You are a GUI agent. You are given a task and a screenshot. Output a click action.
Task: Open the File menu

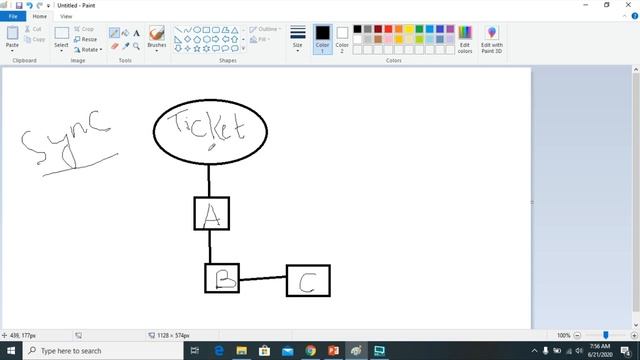click(x=13, y=16)
